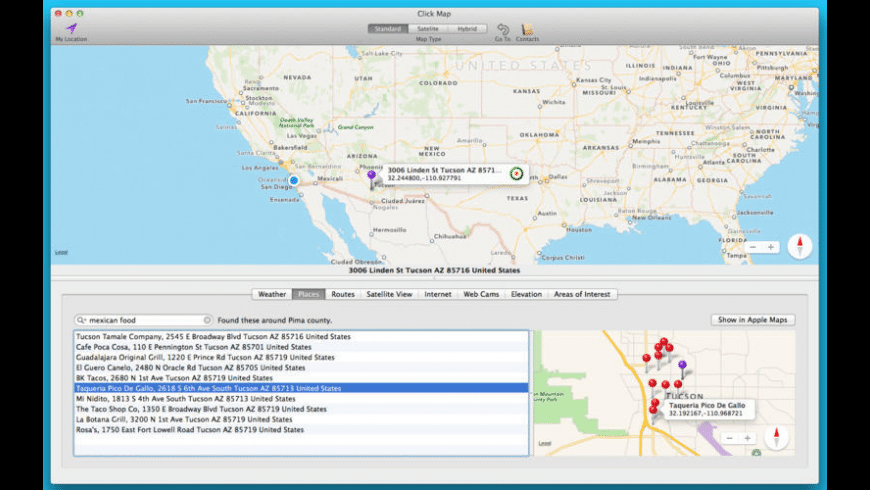Zoom out small map with minus button
870x490 pixels.
coord(730,438)
